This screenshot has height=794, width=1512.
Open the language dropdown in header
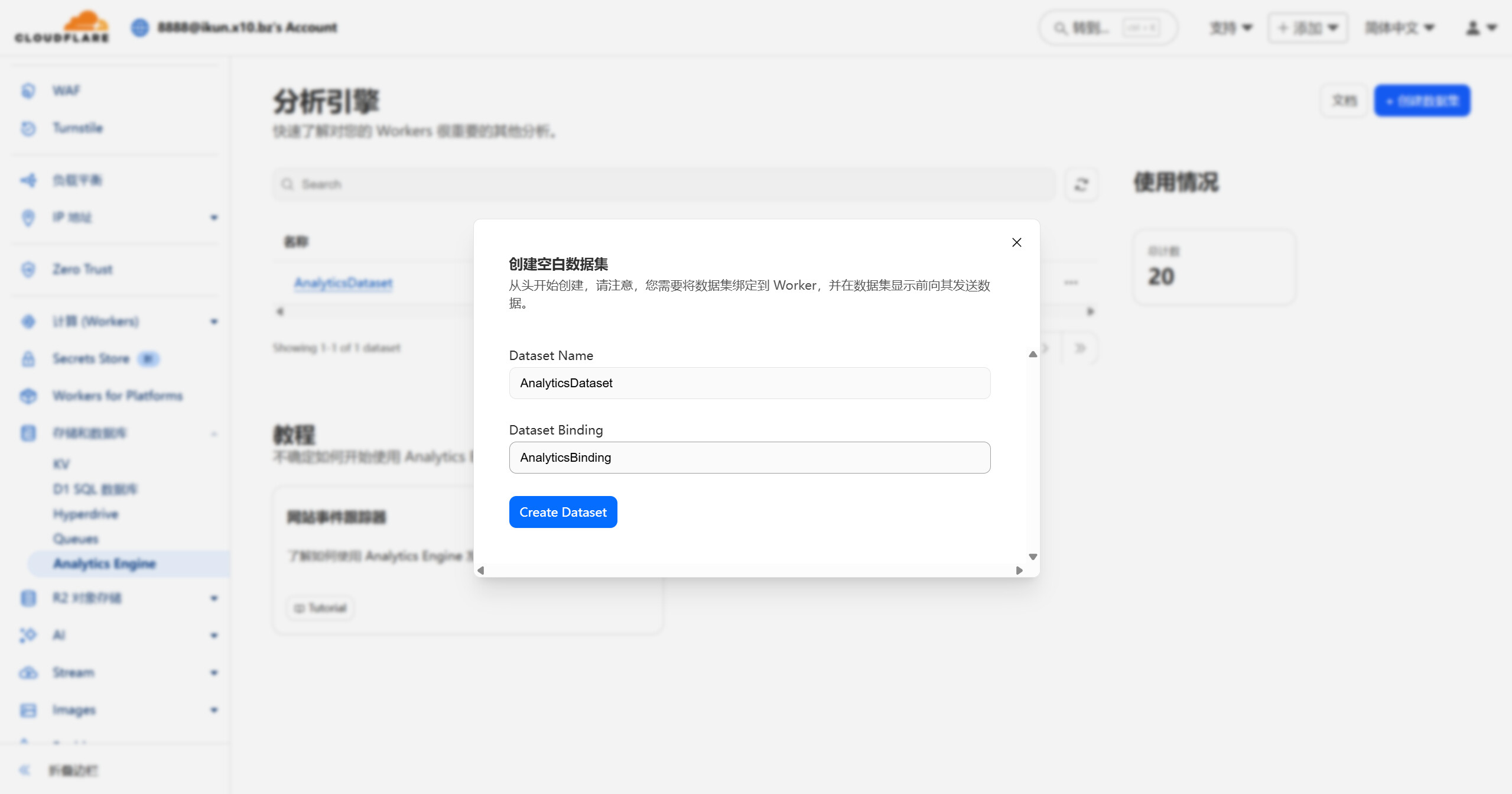1399,28
